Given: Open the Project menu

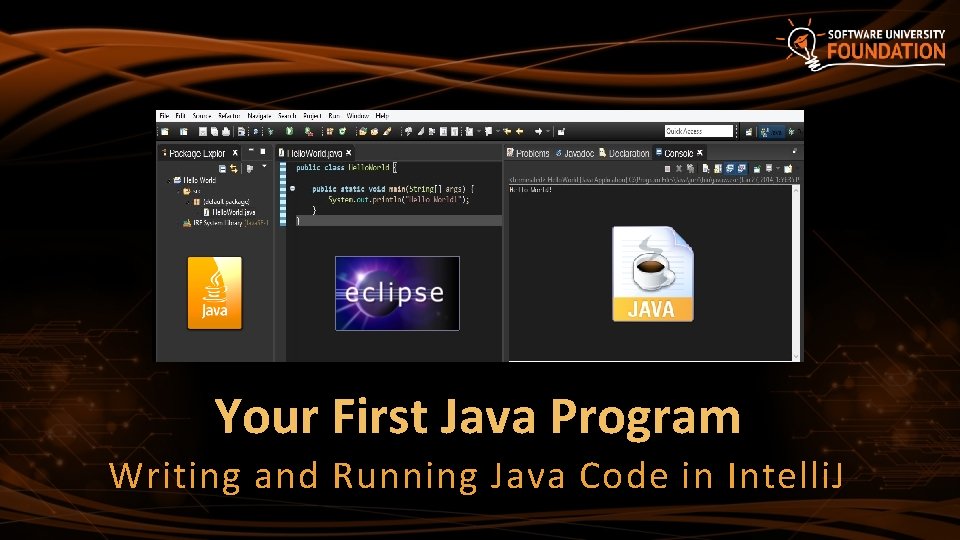Looking at the screenshot, I should pos(312,116).
